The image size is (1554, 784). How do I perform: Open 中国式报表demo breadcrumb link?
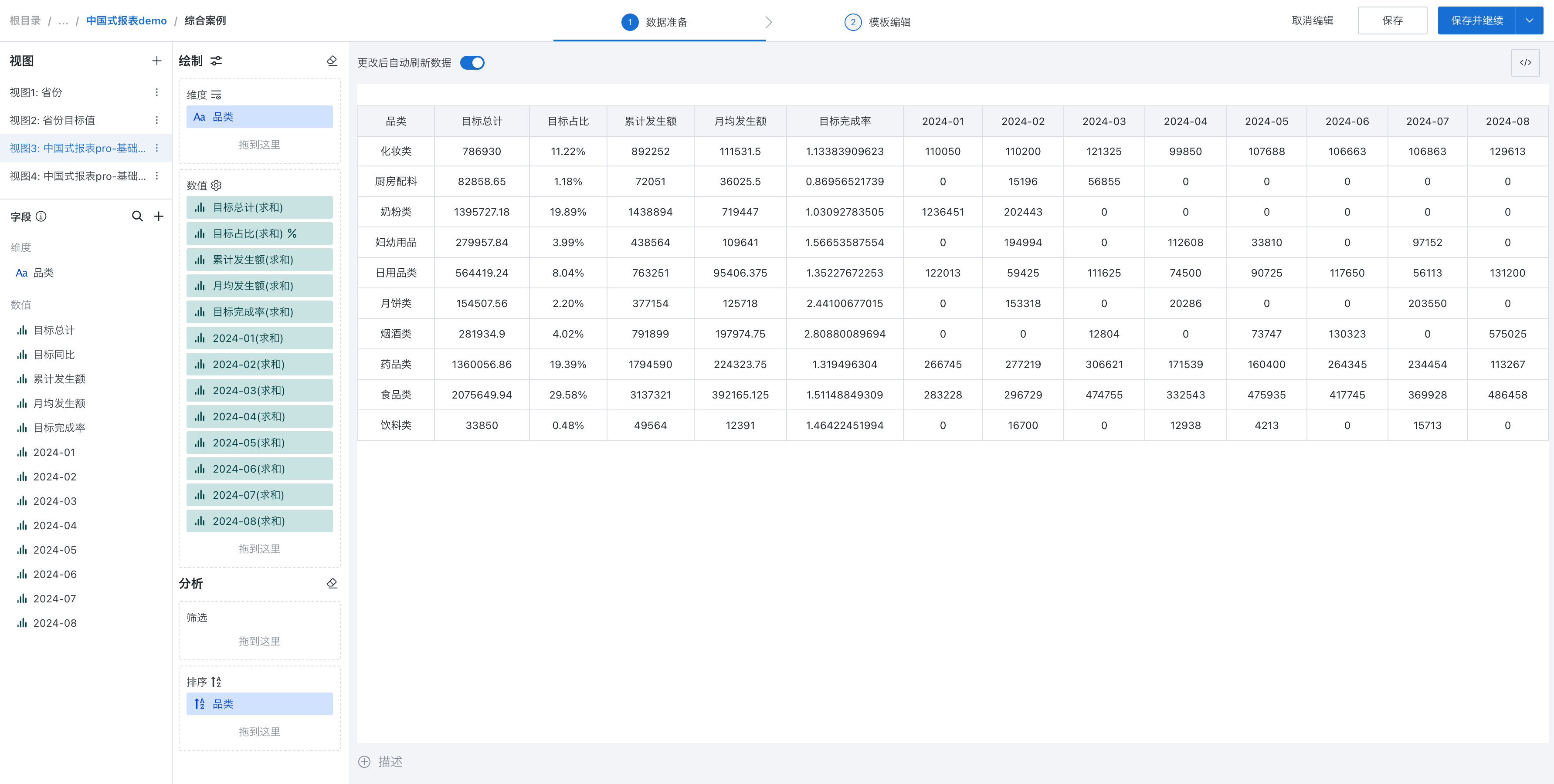point(126,21)
